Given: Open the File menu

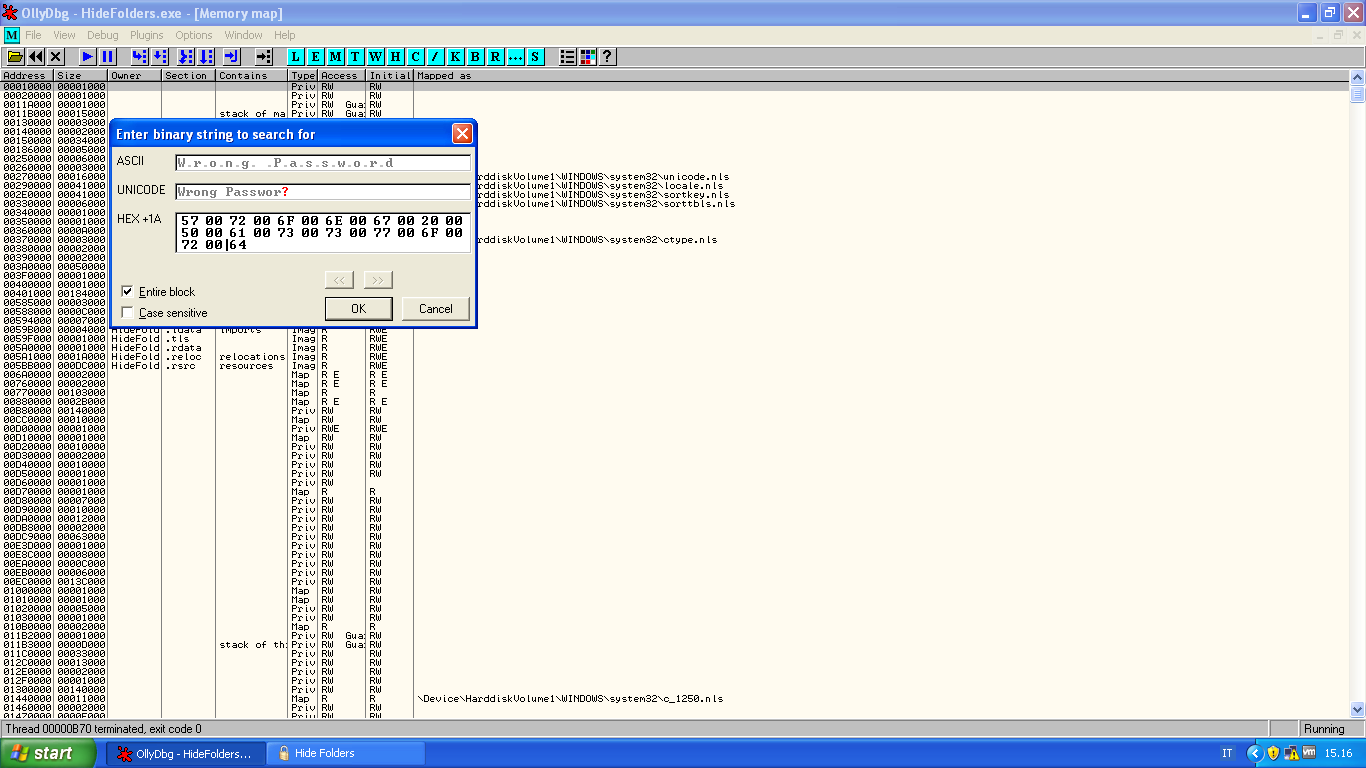Looking at the screenshot, I should click(x=33, y=35).
